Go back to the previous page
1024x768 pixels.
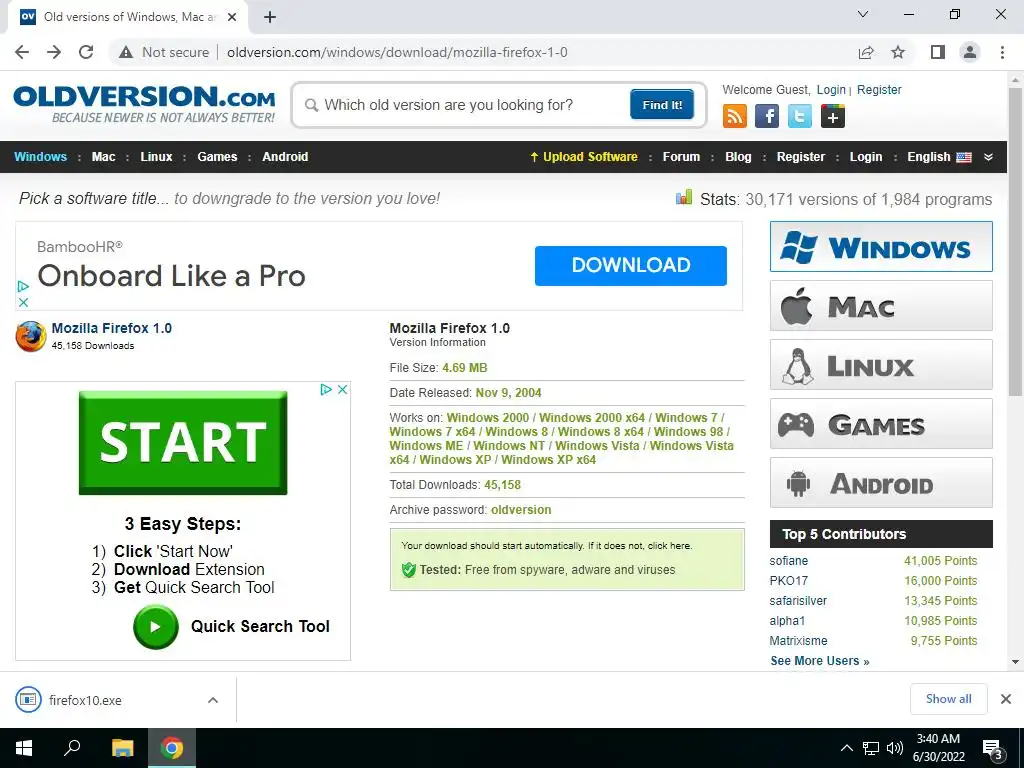22,52
